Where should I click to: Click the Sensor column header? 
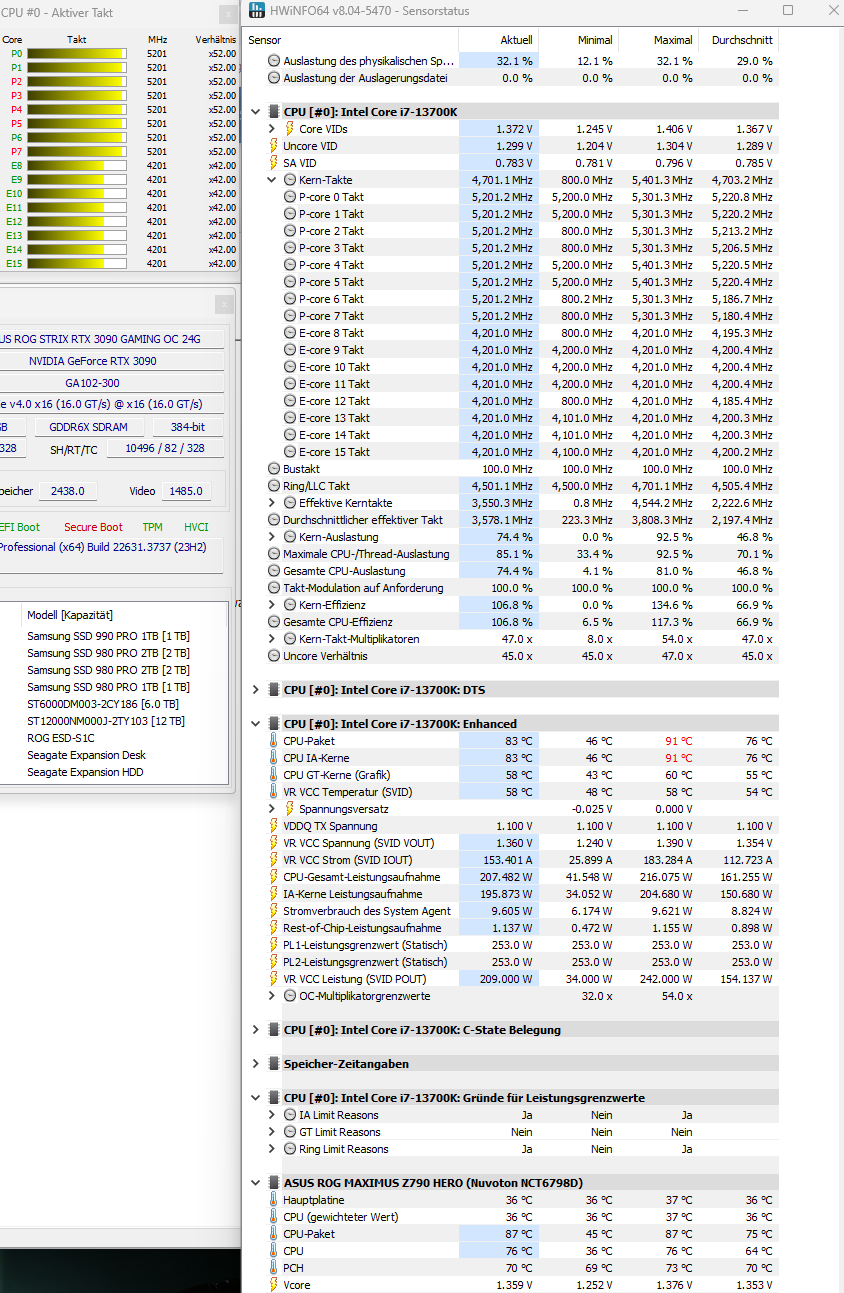[351, 40]
